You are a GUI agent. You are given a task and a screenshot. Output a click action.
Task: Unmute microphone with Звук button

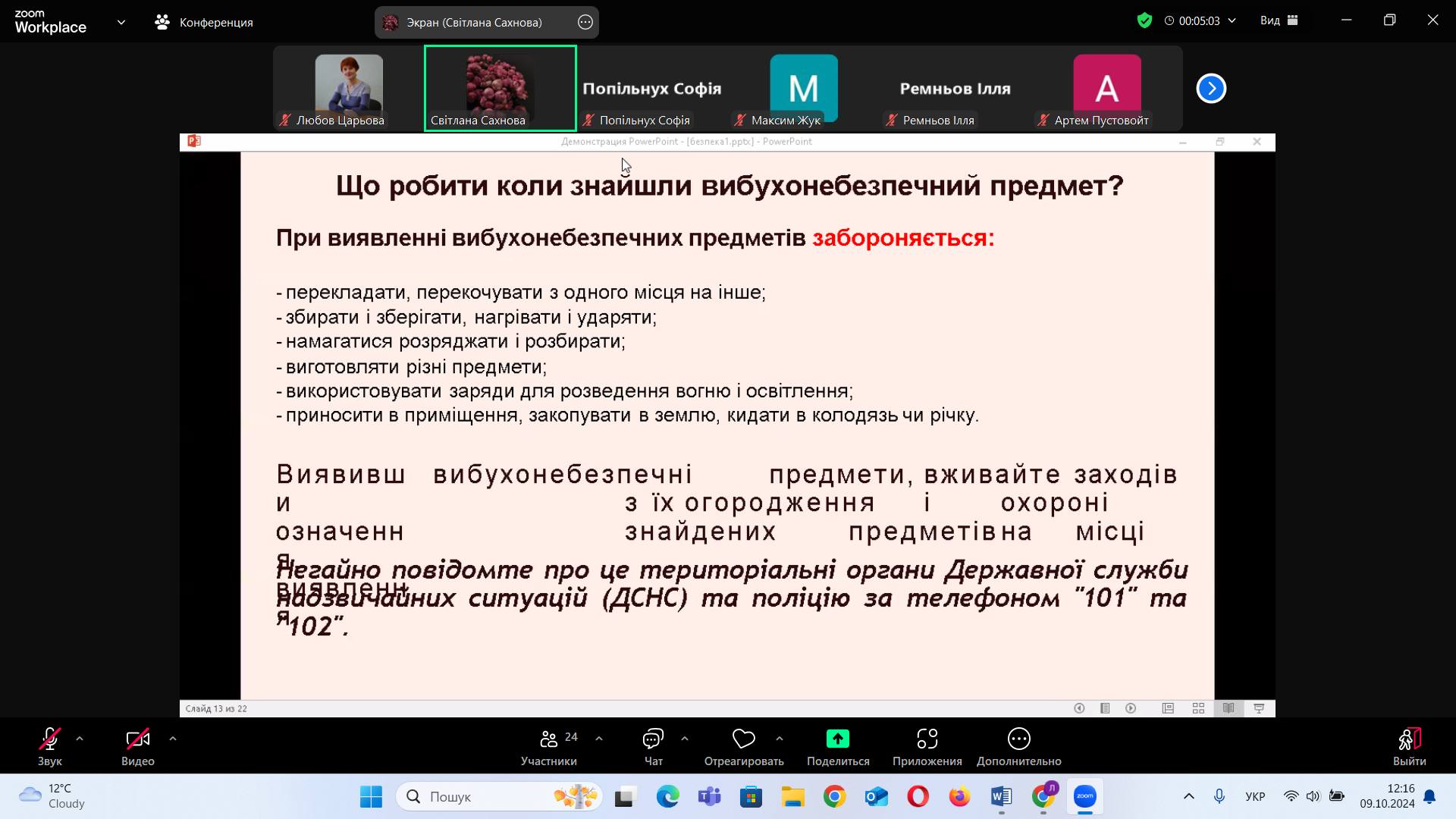(50, 746)
